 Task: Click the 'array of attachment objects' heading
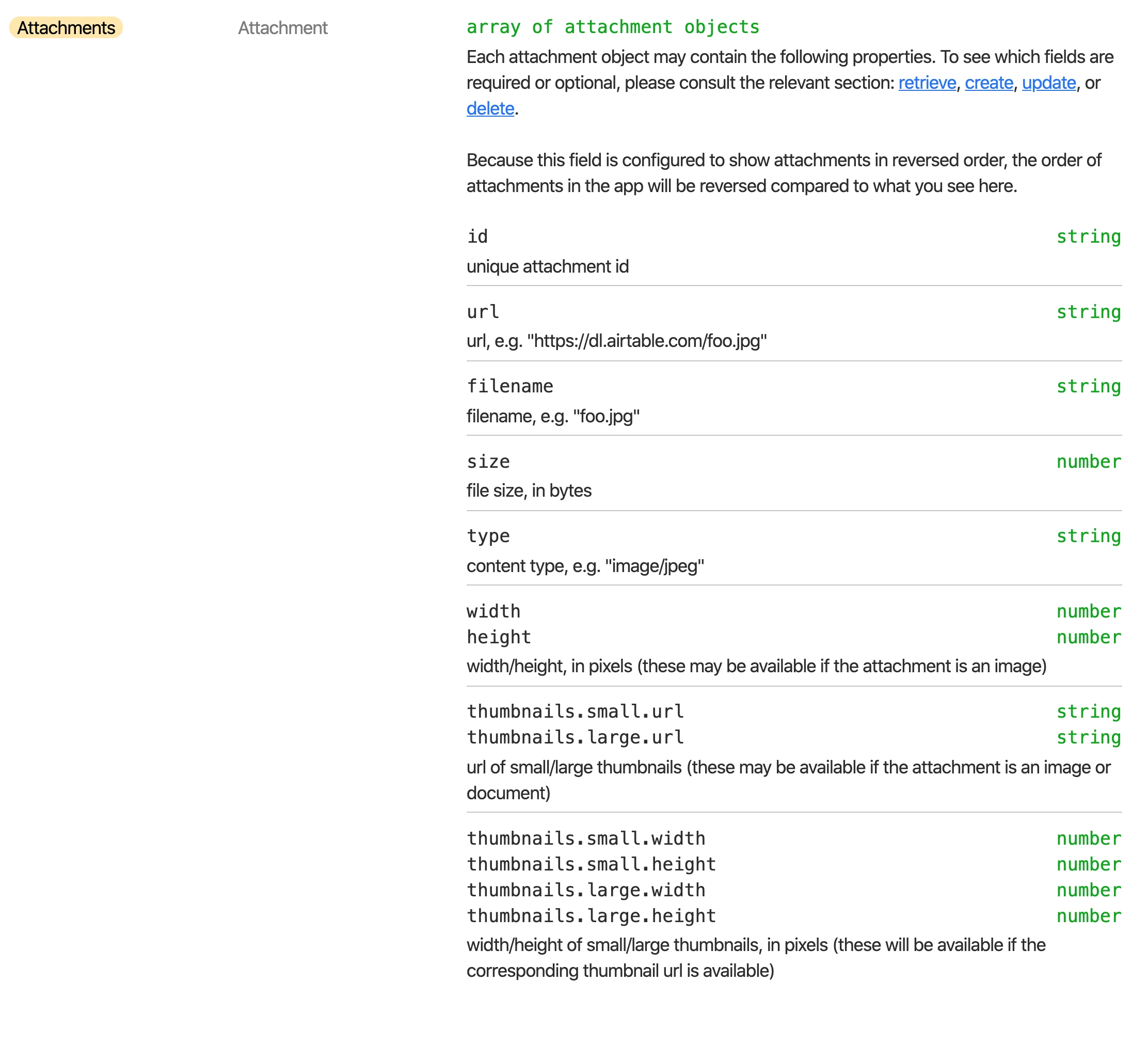tap(613, 27)
